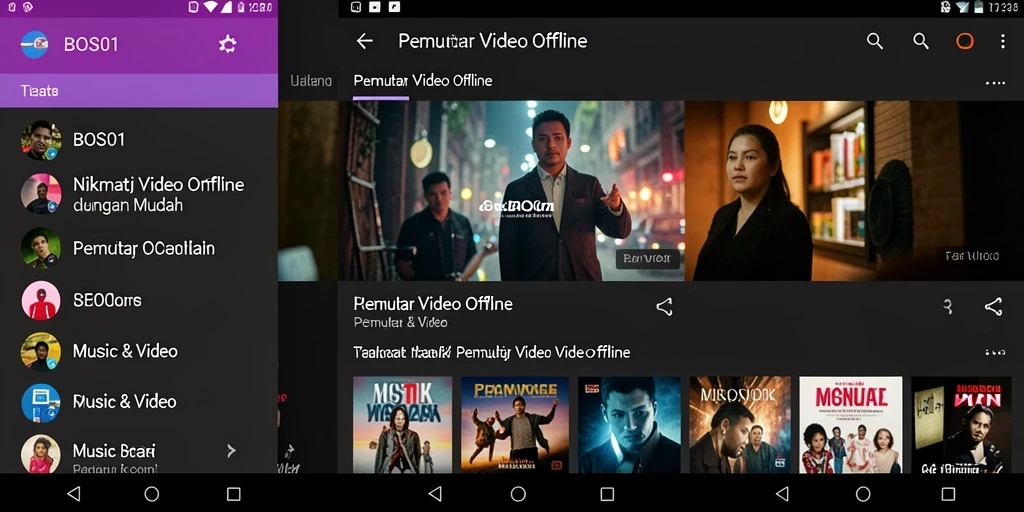This screenshot has width=1024, height=512.
Task: Tap the home circle in the left navigation bar
Action: [x=152, y=494]
